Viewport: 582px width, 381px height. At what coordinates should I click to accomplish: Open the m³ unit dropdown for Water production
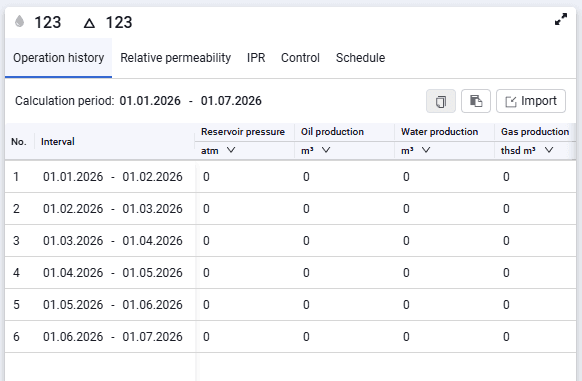point(416,150)
